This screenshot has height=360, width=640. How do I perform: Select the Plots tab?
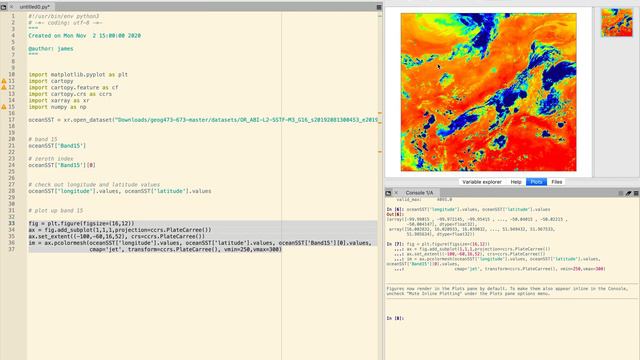[x=536, y=182]
